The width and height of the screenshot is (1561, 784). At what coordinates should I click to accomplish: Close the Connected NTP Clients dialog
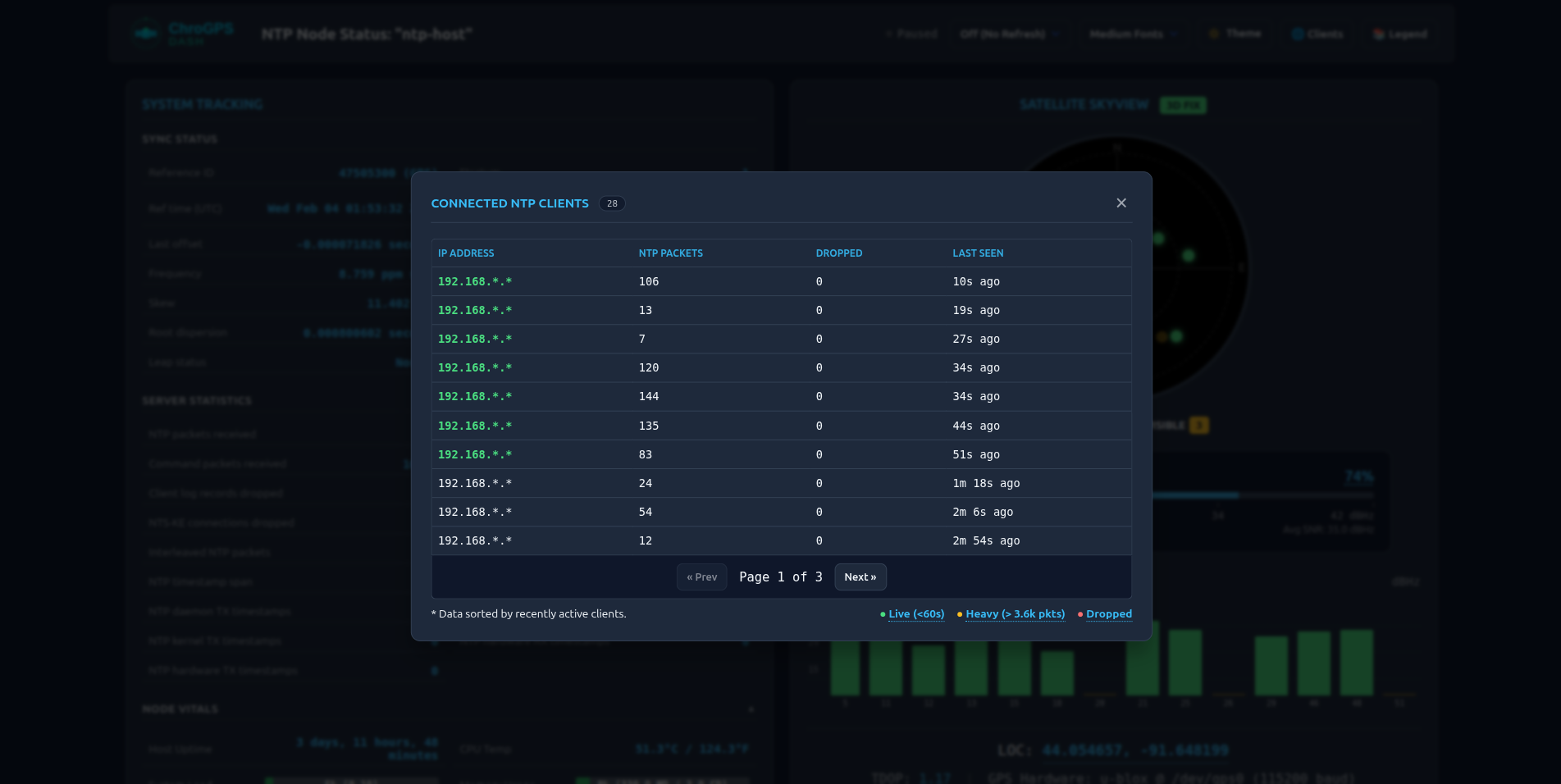1121,203
